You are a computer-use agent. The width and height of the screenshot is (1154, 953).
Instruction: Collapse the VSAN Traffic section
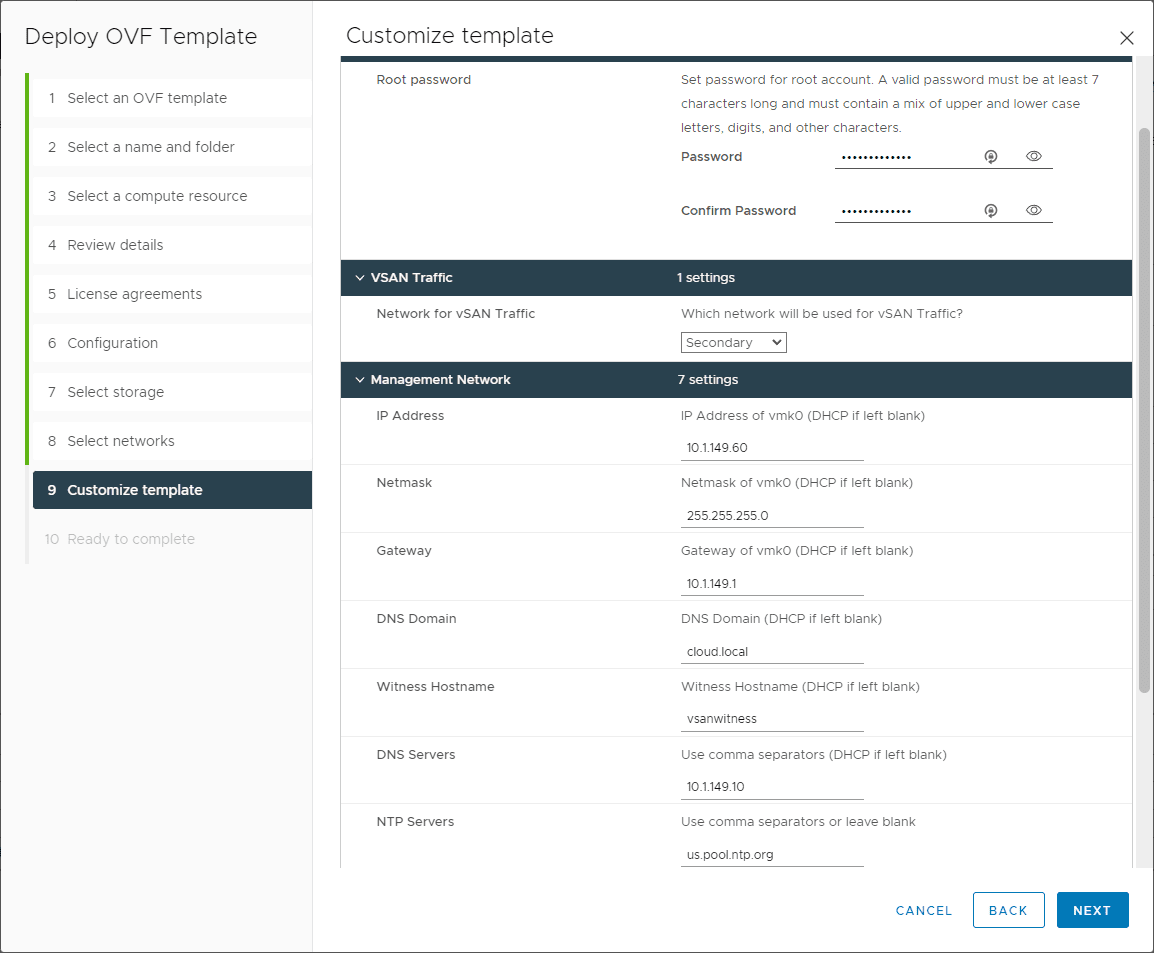pos(360,278)
